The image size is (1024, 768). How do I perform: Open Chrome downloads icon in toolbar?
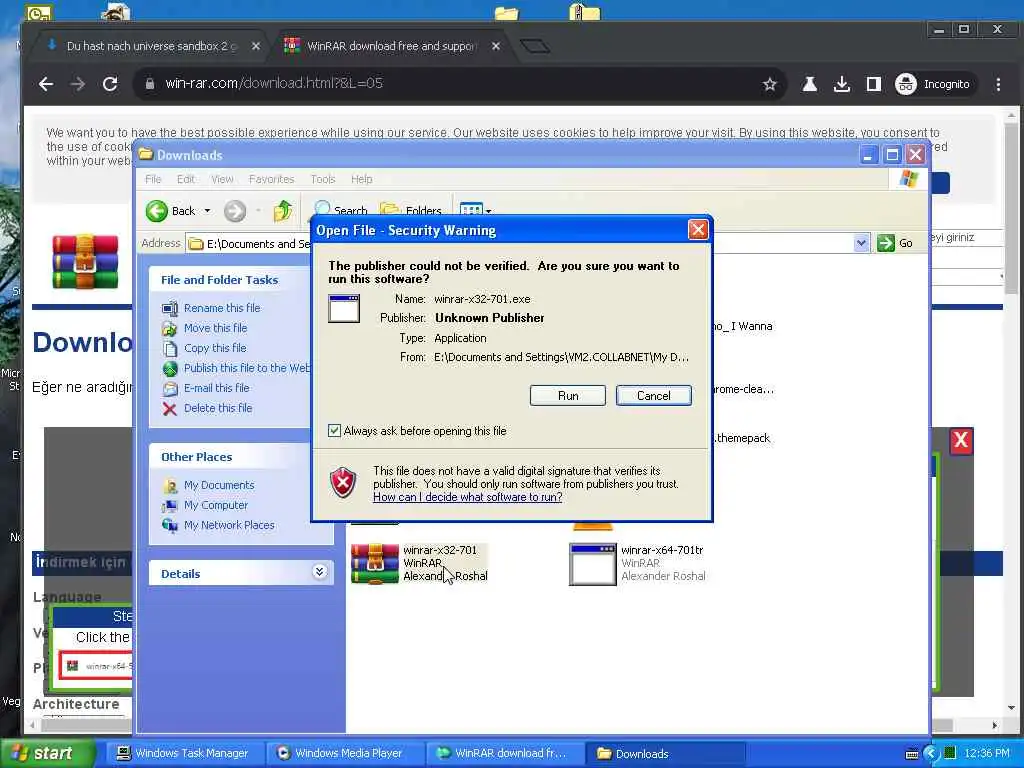click(842, 84)
